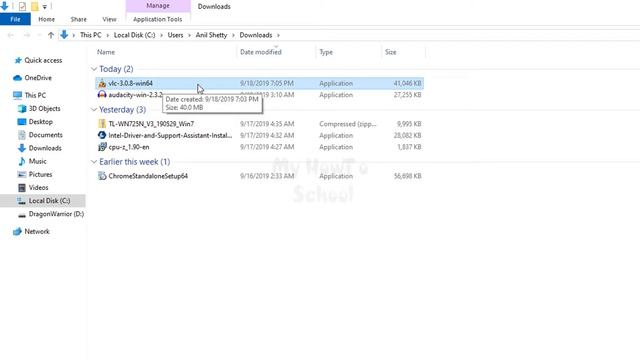Collapse the Yesterday (3) group
This screenshot has height=360, width=640.
coord(94,110)
